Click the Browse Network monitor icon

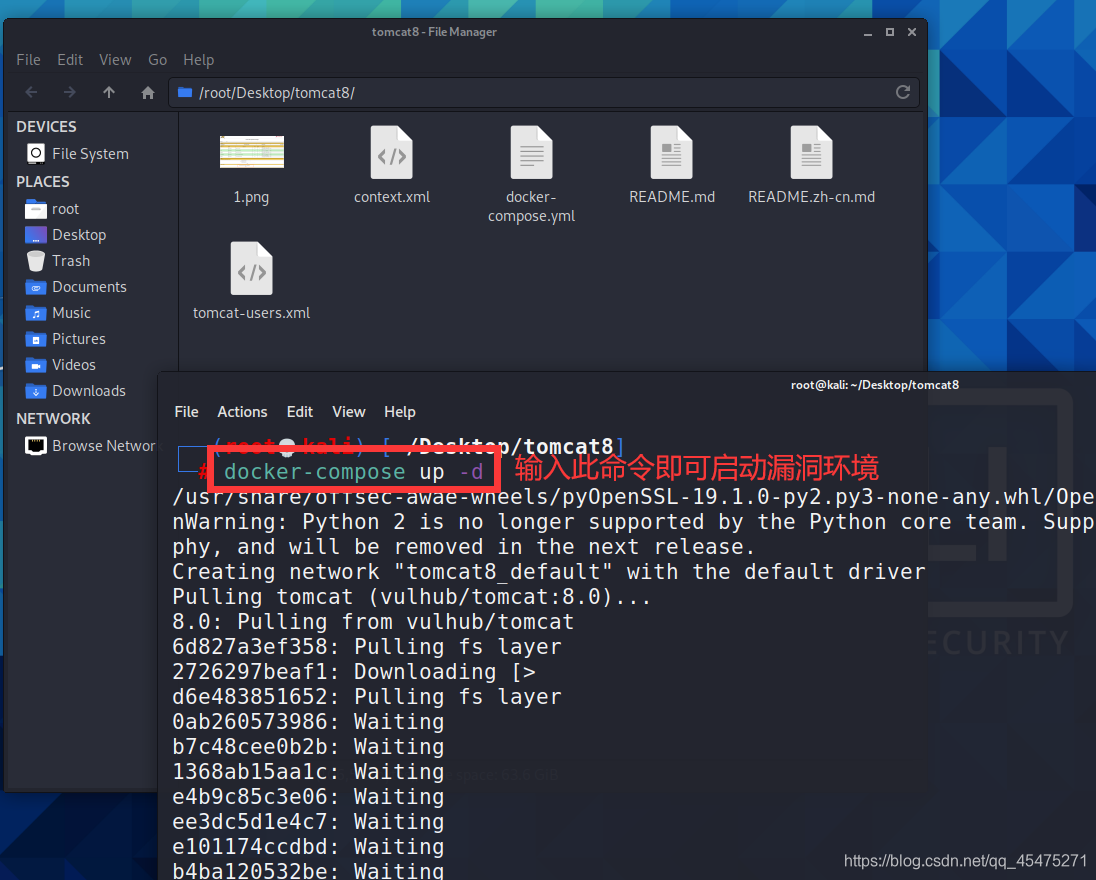(x=36, y=445)
